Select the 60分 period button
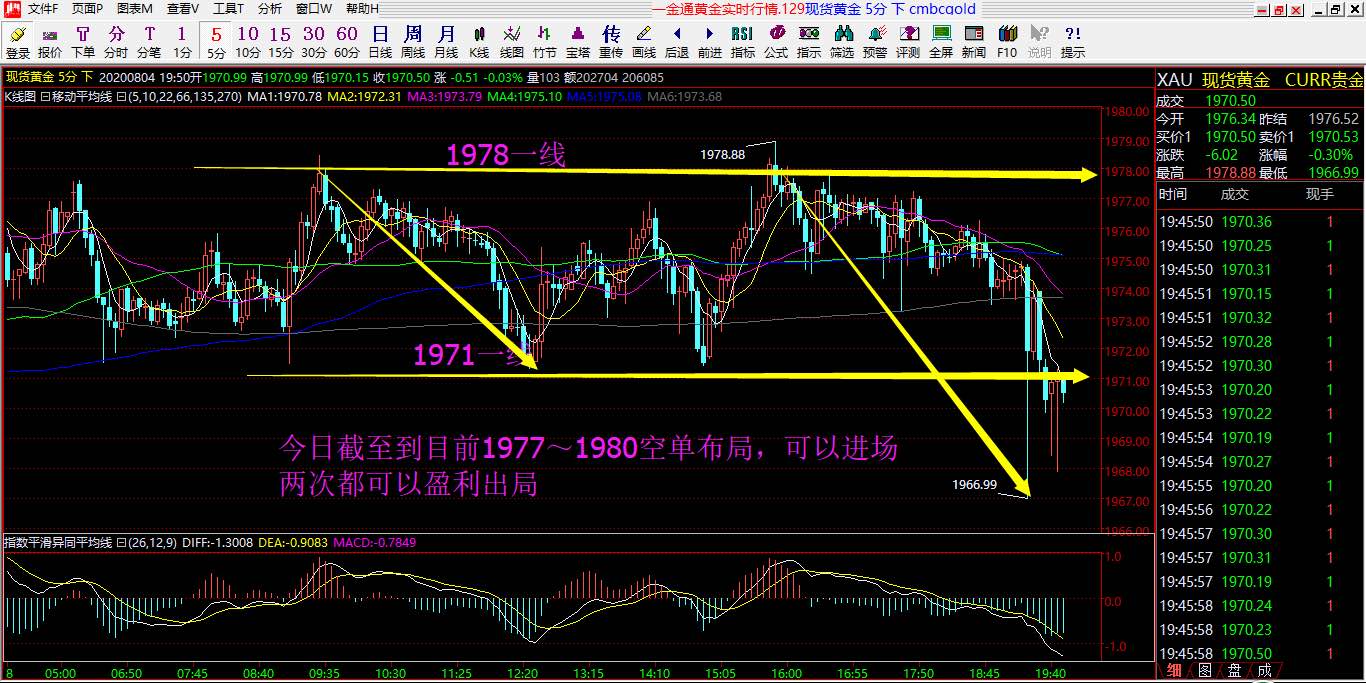 click(347, 43)
